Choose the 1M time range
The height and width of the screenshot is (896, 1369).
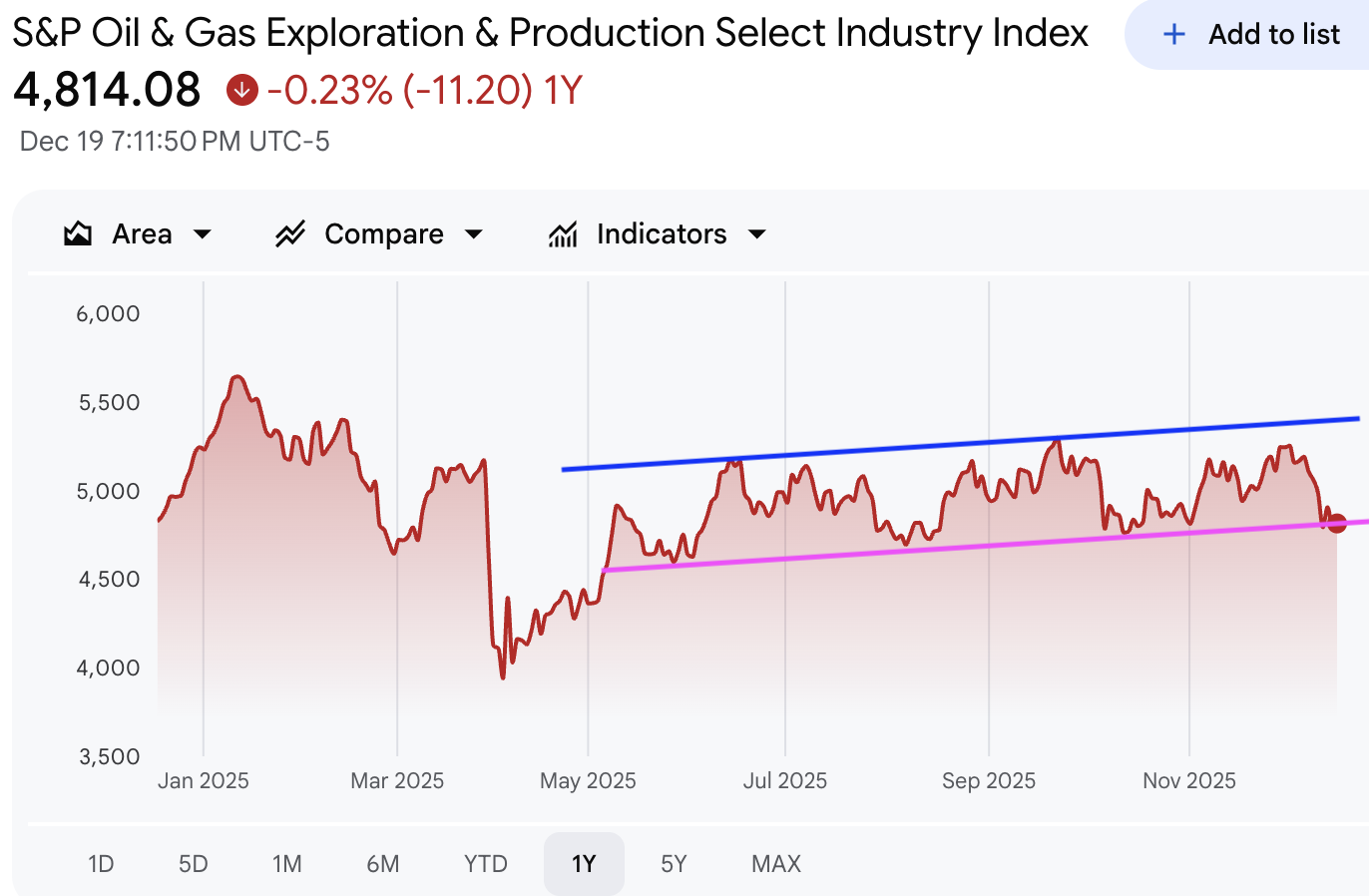pyautogui.click(x=287, y=864)
